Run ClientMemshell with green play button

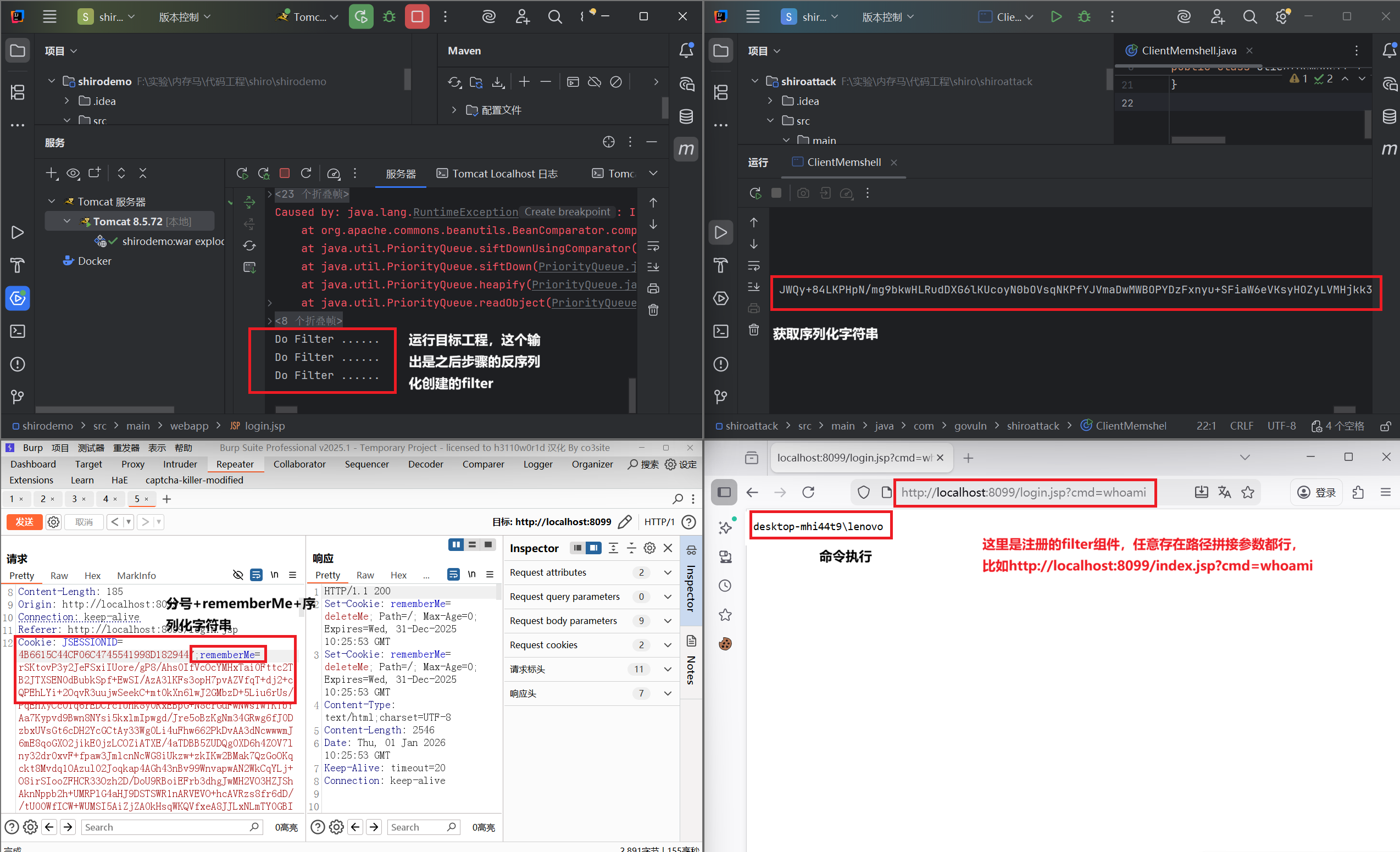[1055, 17]
